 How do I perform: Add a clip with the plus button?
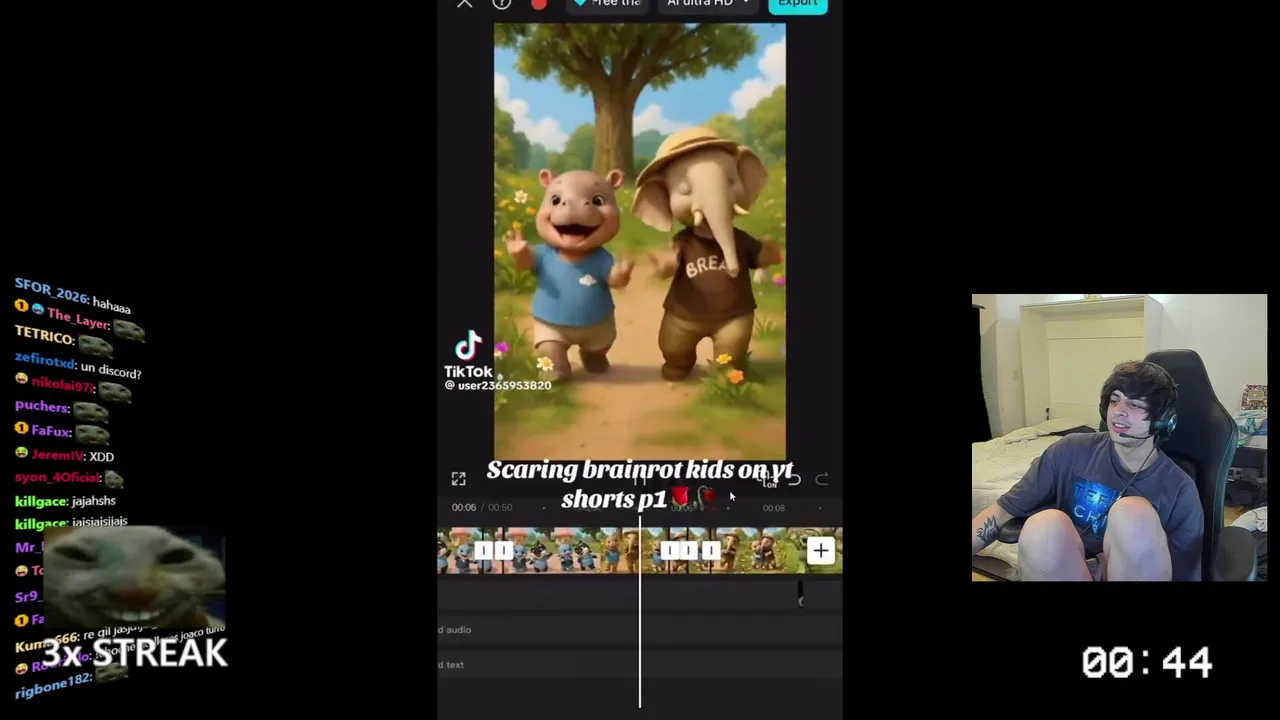[820, 551]
